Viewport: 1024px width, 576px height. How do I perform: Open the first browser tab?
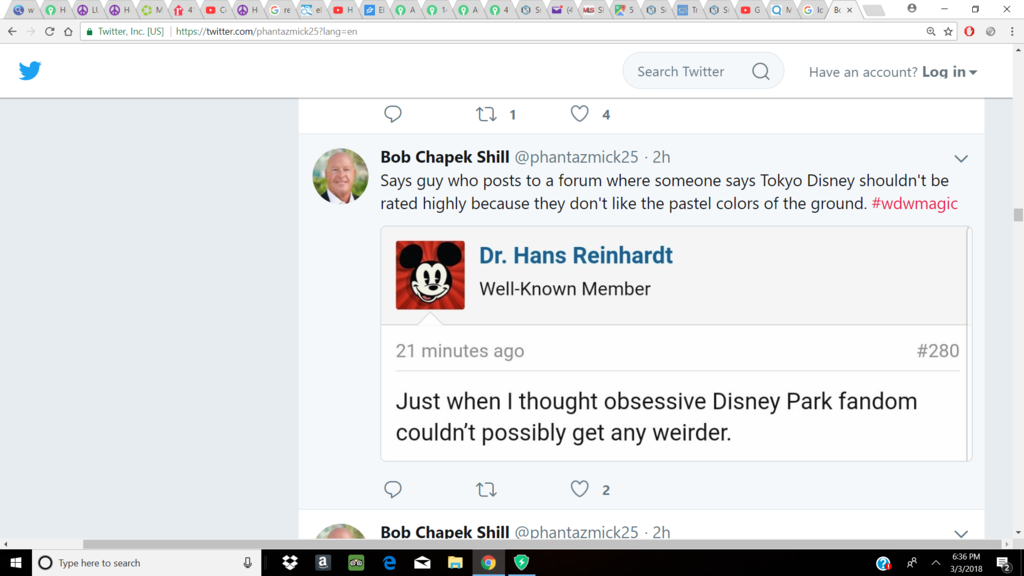pyautogui.click(x=24, y=10)
